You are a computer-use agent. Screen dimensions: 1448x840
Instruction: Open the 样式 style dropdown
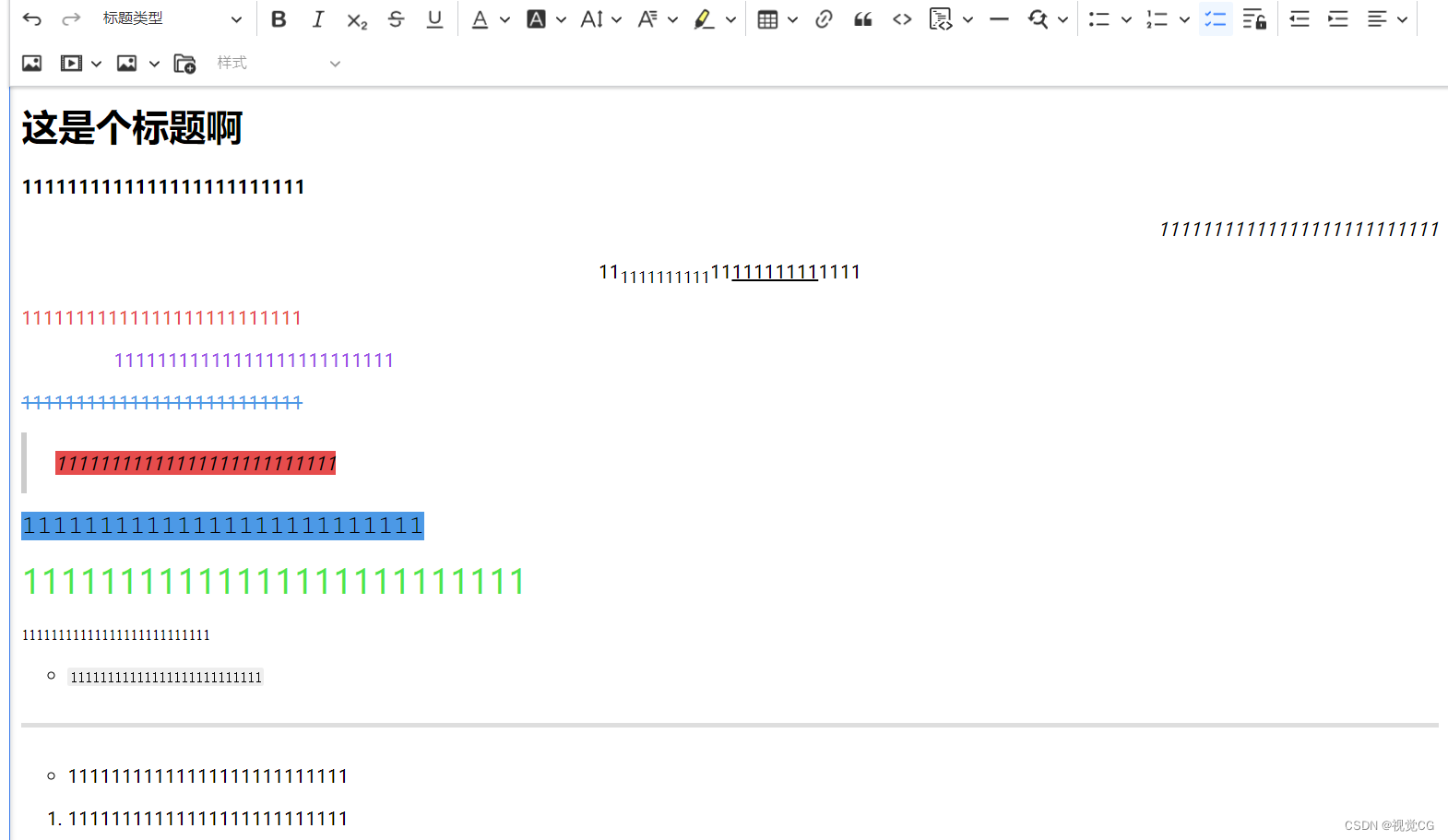(x=278, y=64)
